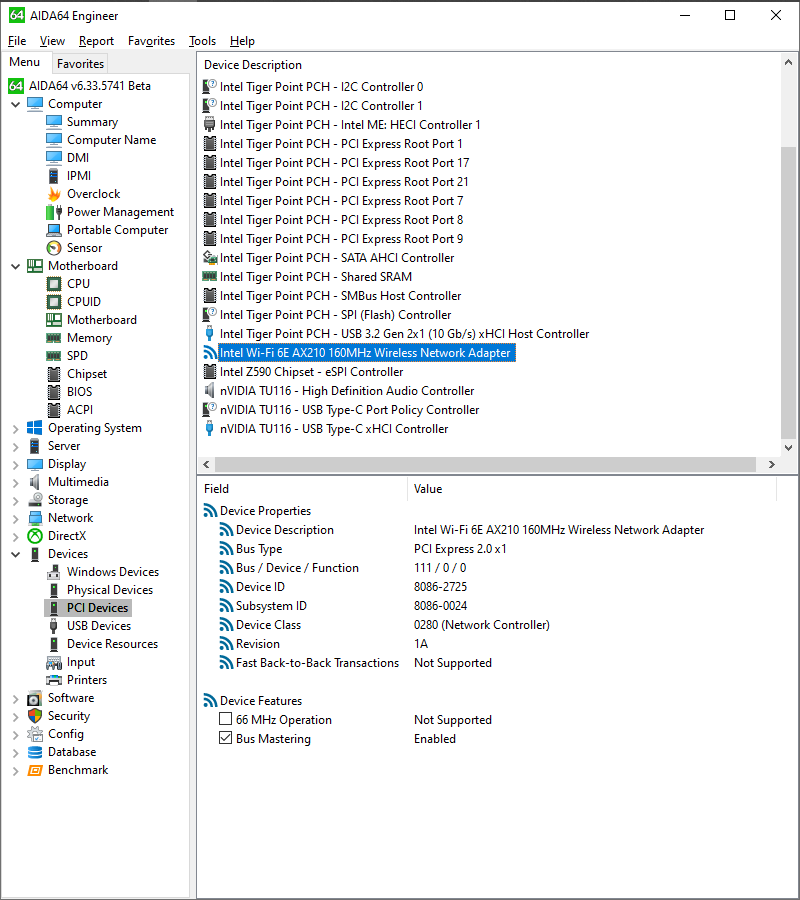This screenshot has width=800, height=900.
Task: Click the Operating System Windows logo icon
Action: click(x=35, y=428)
